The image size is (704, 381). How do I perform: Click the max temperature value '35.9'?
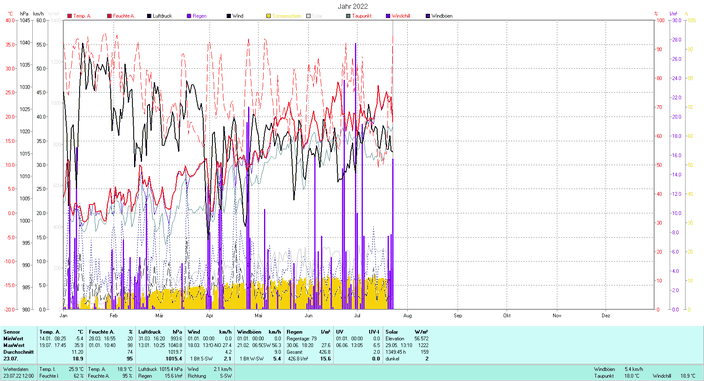pos(79,346)
